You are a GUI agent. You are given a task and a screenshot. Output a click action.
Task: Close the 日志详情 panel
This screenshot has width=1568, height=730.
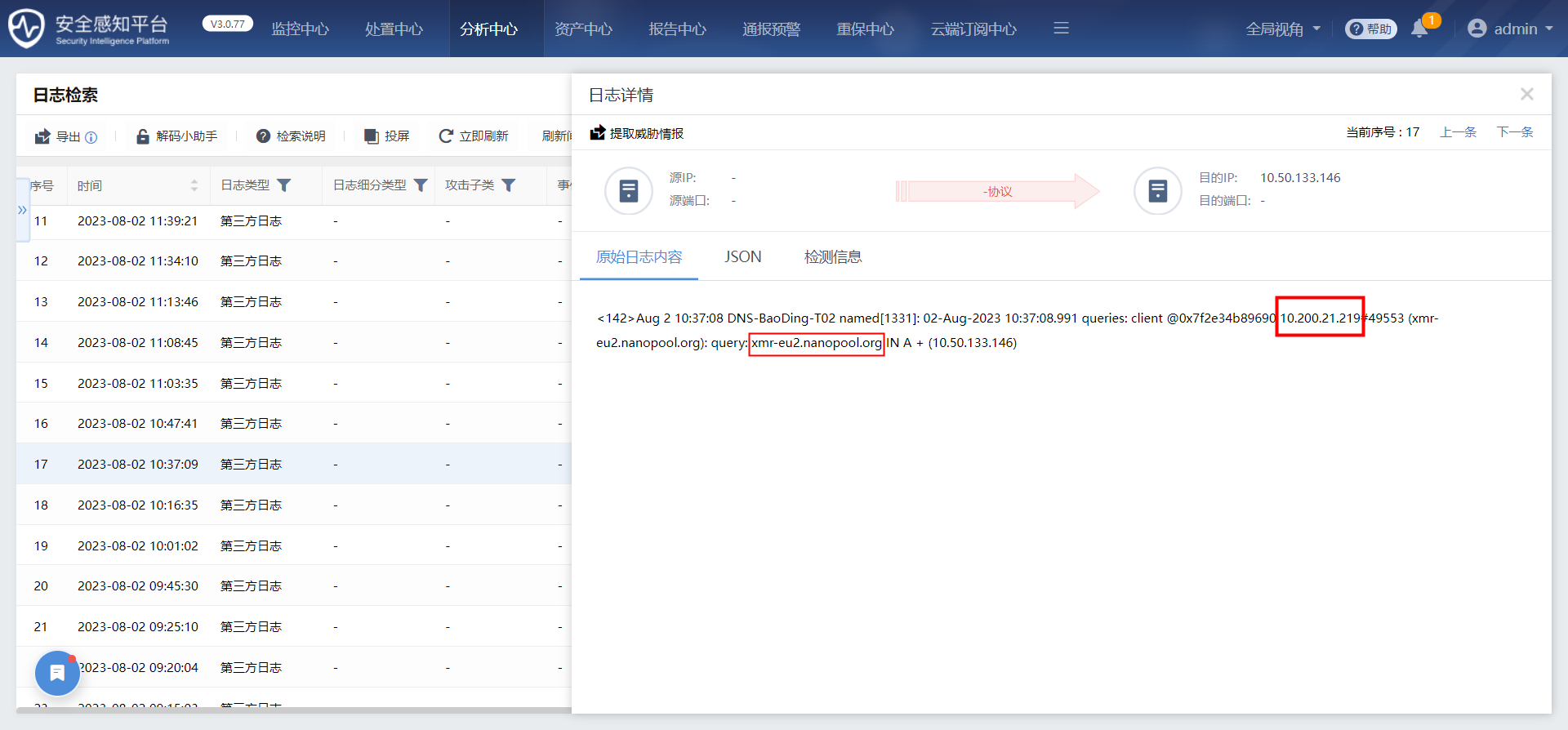[1526, 95]
